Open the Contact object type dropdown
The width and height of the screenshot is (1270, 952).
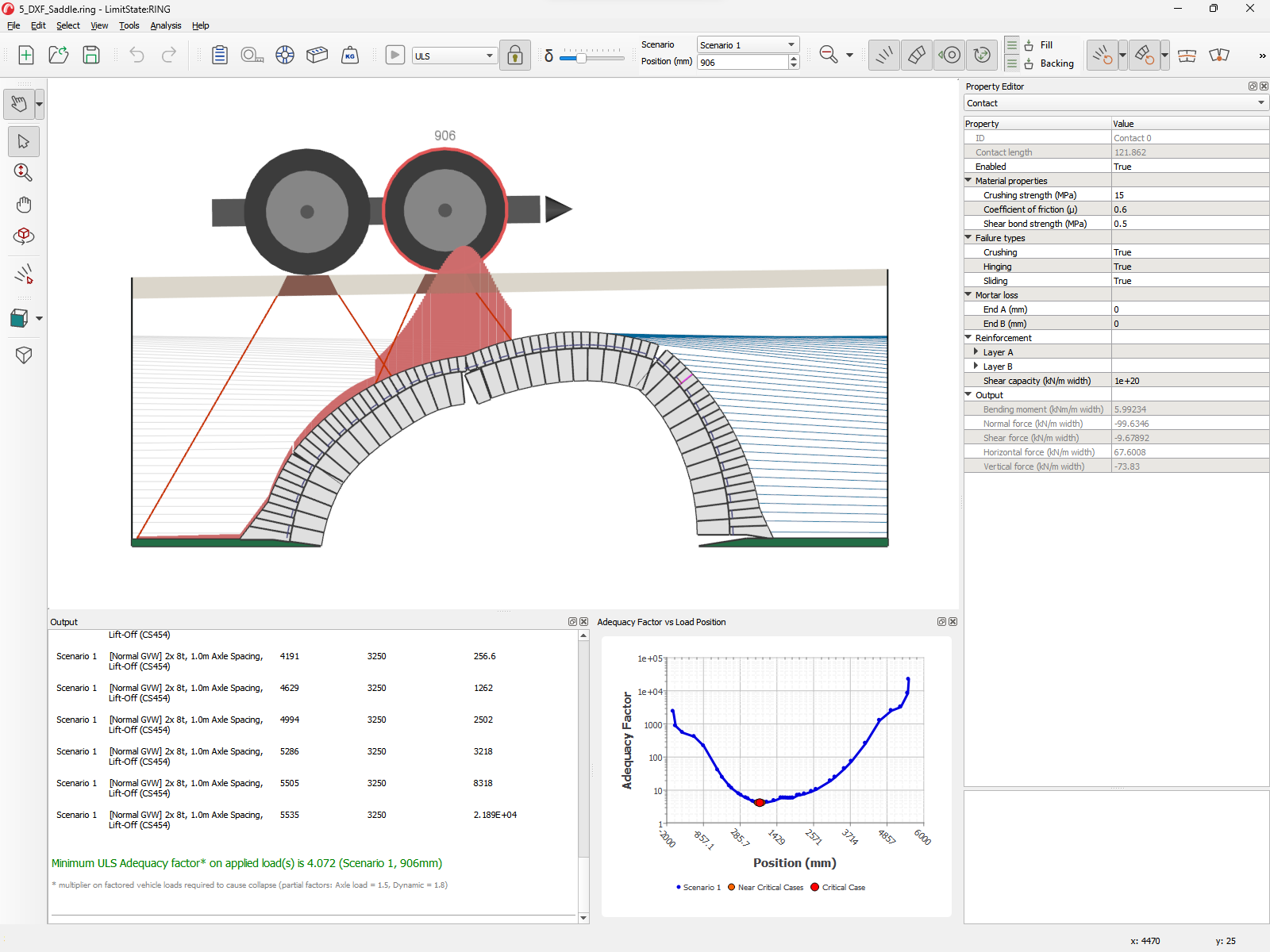coord(1116,103)
